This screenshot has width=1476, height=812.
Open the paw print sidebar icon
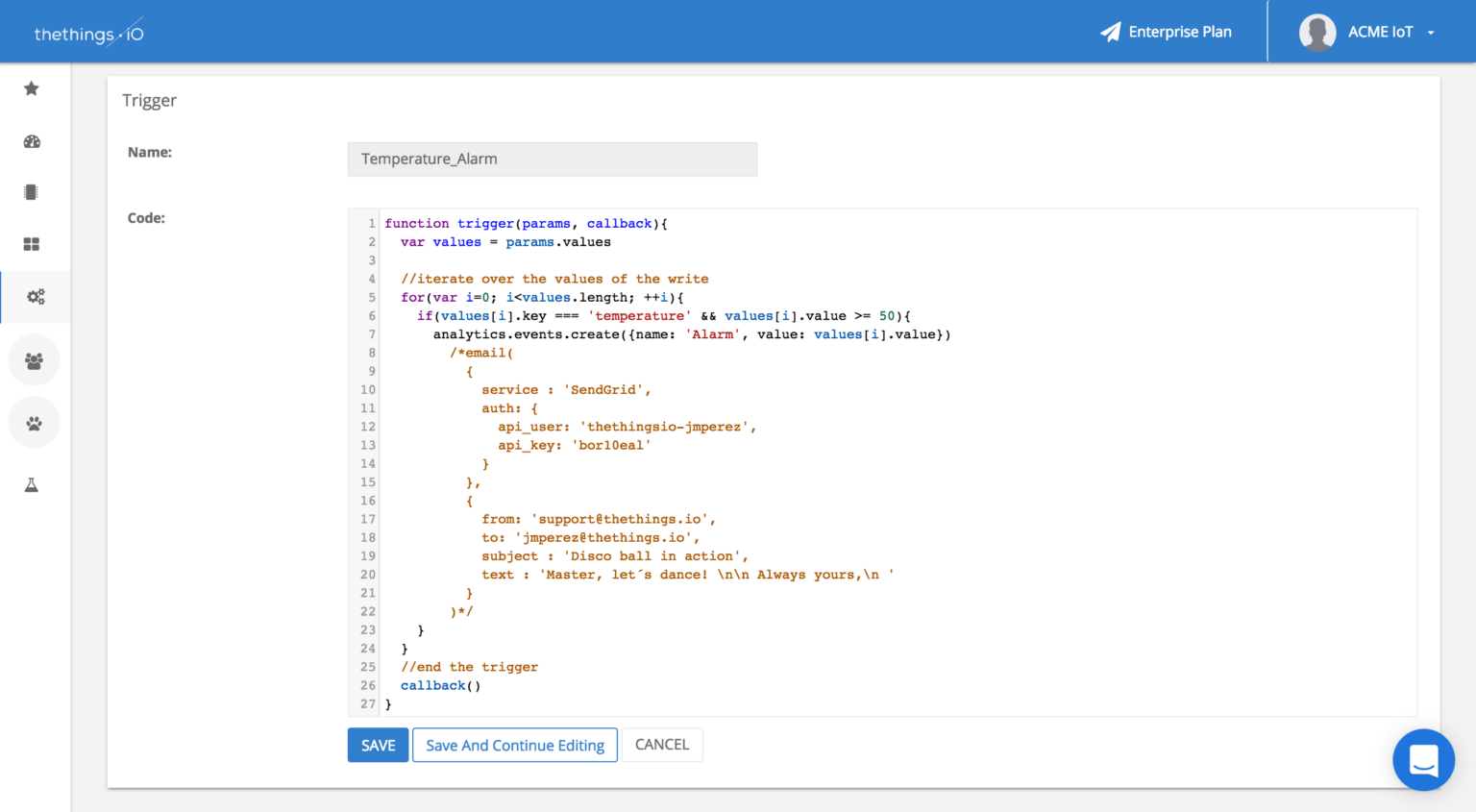click(x=34, y=423)
